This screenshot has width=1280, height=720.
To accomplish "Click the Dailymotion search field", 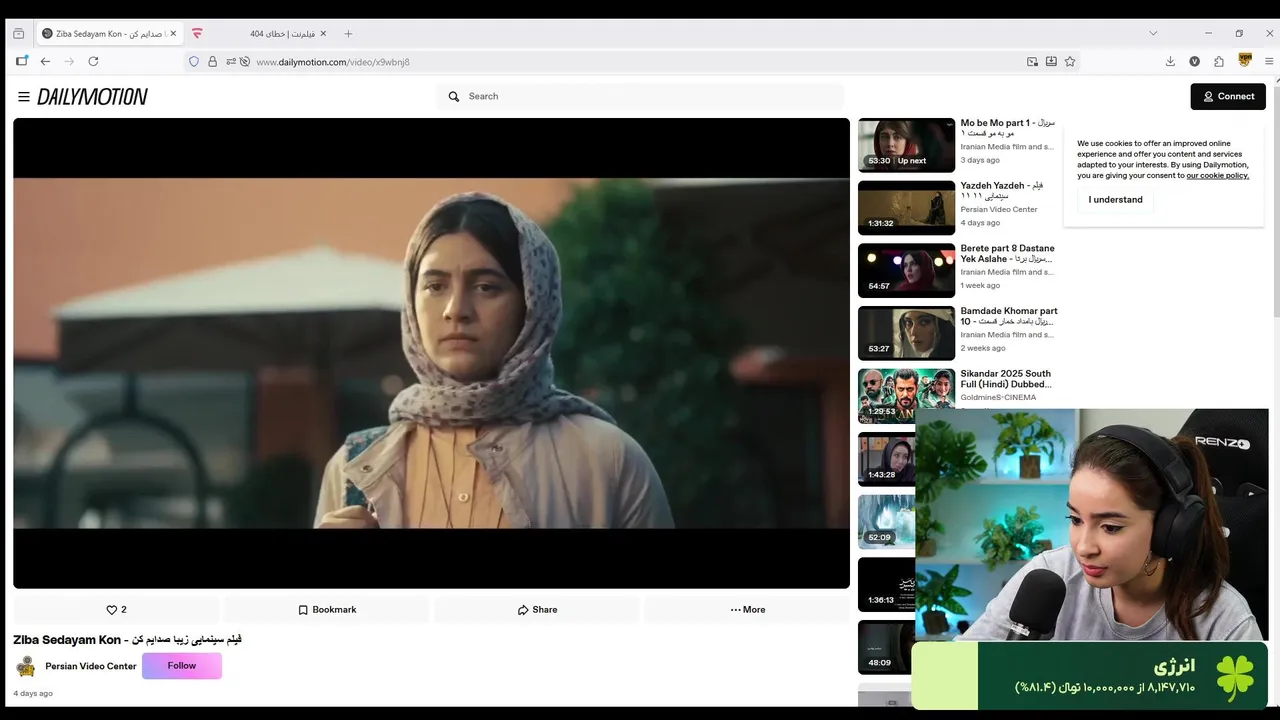I will click(640, 97).
